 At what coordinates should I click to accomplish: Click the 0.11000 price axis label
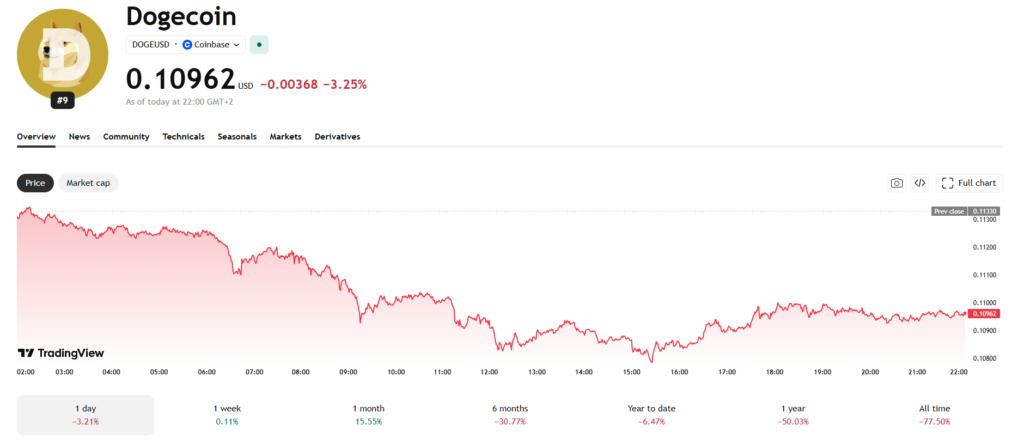[985, 303]
